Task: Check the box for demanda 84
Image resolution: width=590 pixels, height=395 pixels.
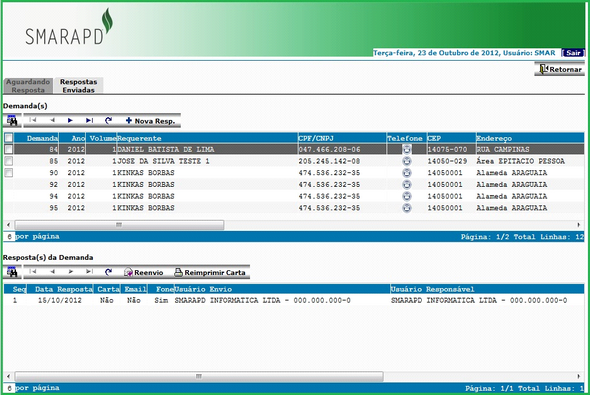Action: click(x=9, y=149)
